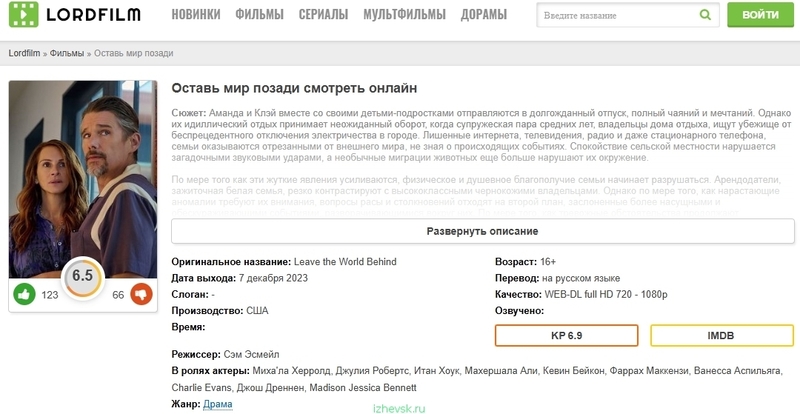Click the KP 6.9 rating button
800x414 pixels.
point(566,336)
